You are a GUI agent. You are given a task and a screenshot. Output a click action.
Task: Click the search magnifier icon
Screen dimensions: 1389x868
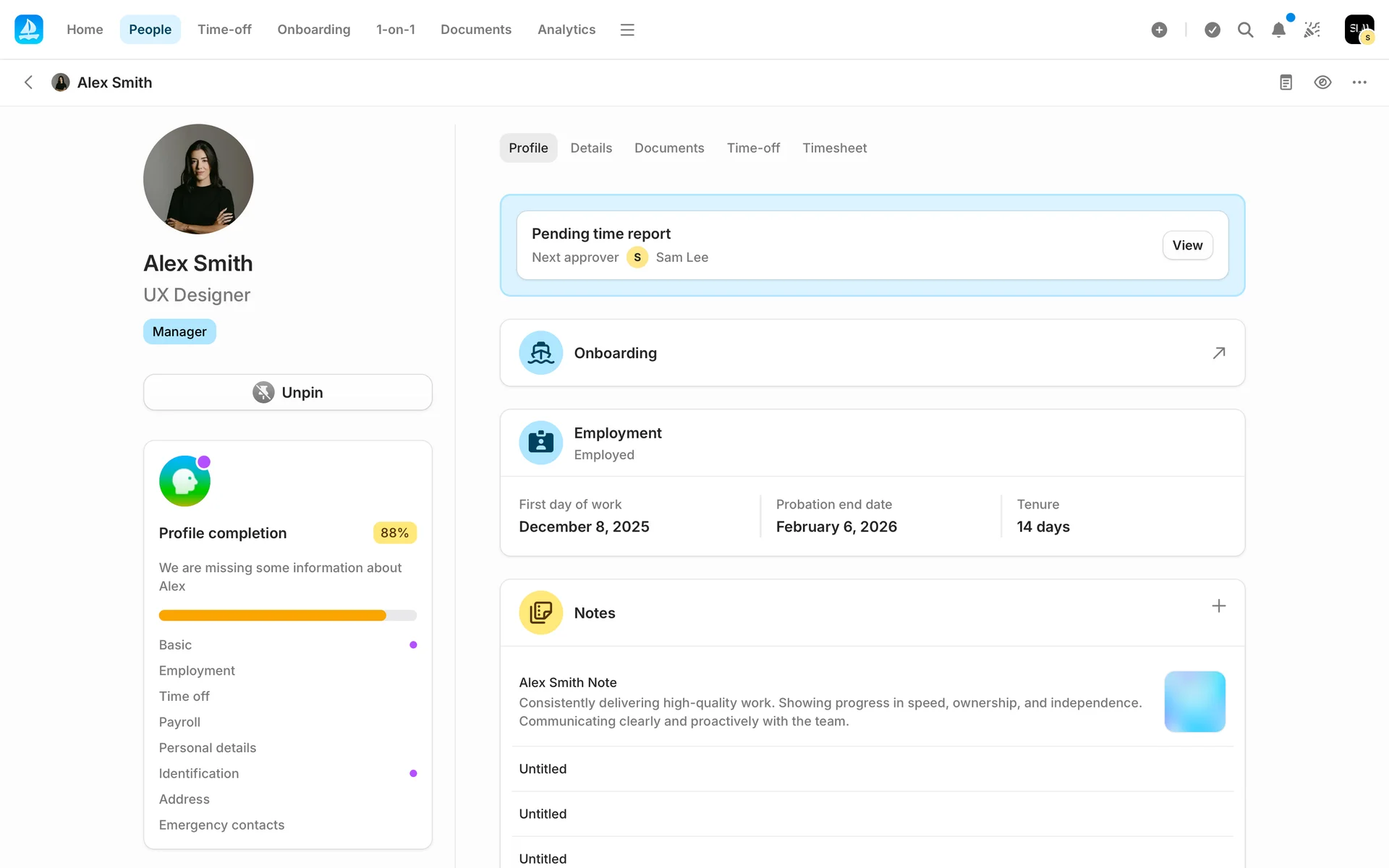point(1245,30)
